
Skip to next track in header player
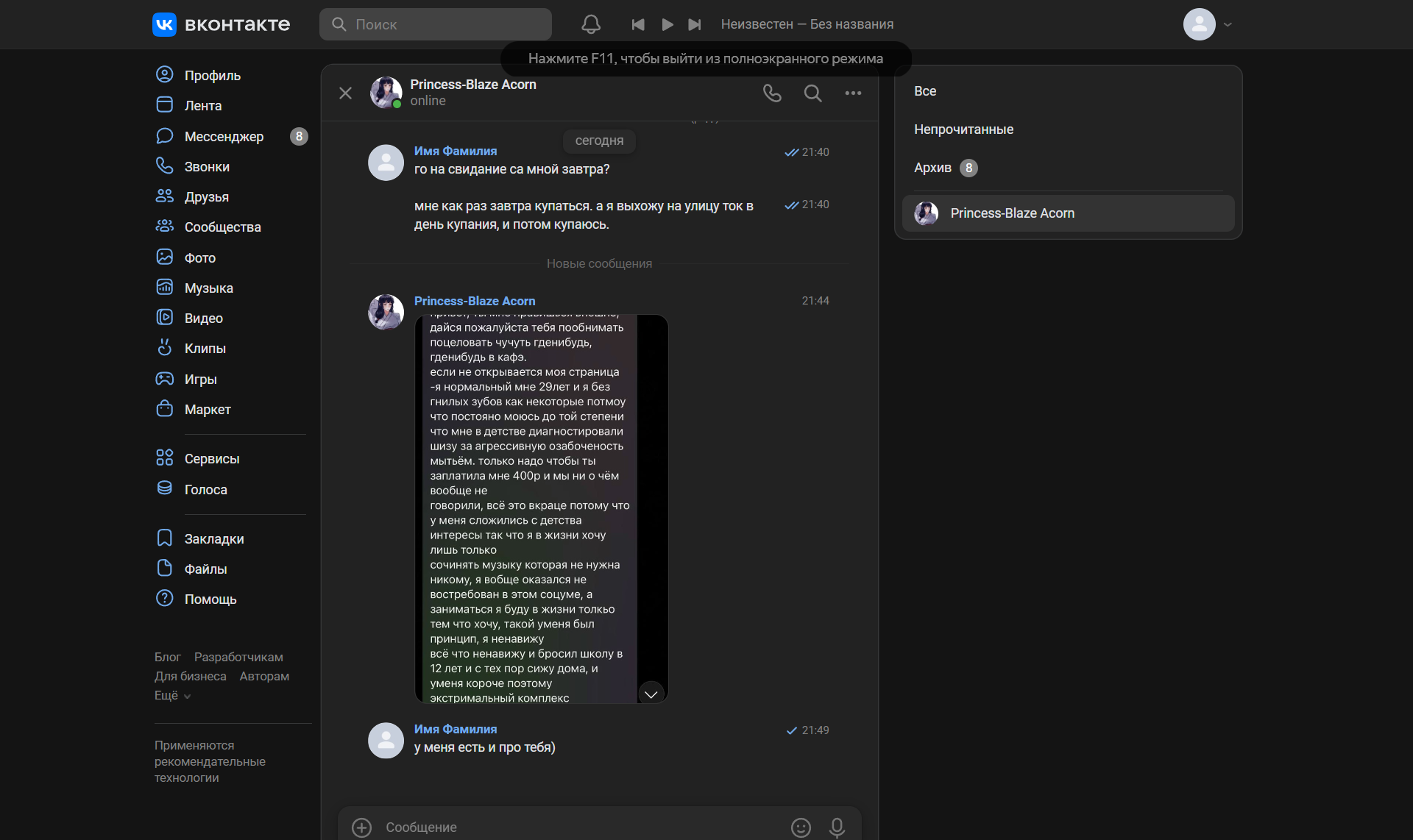click(x=694, y=24)
